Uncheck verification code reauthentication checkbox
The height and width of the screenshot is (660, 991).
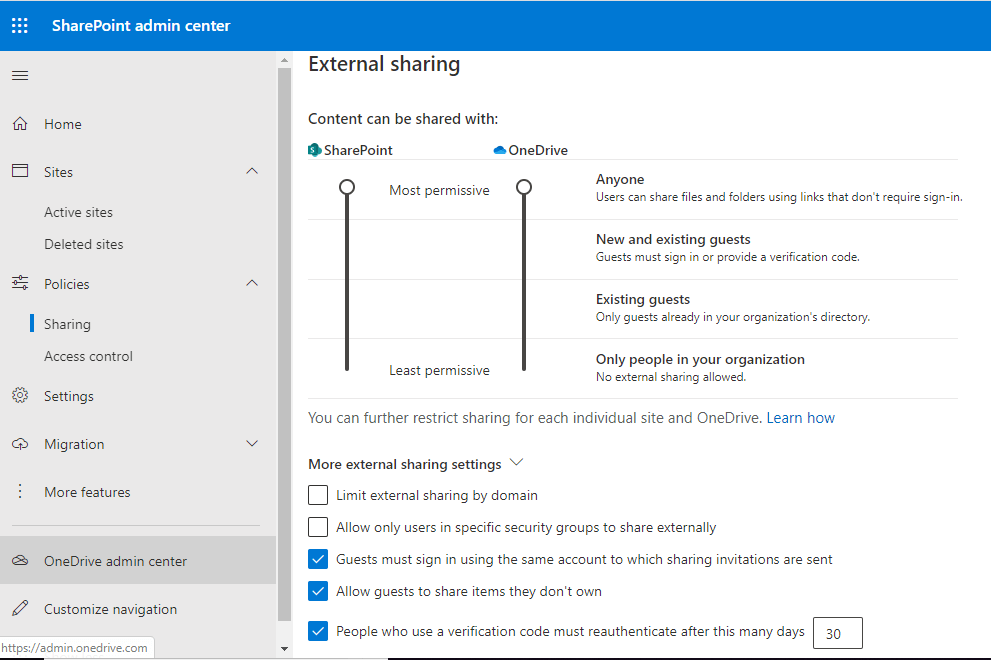point(318,631)
